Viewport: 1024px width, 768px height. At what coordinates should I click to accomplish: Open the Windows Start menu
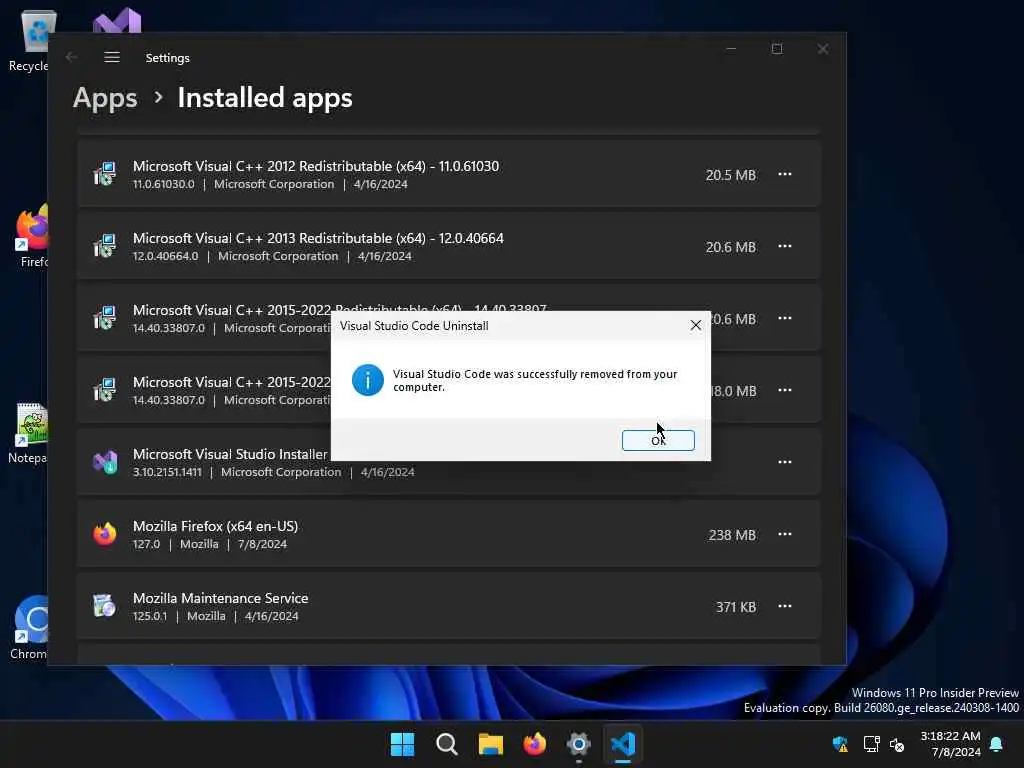(x=402, y=744)
